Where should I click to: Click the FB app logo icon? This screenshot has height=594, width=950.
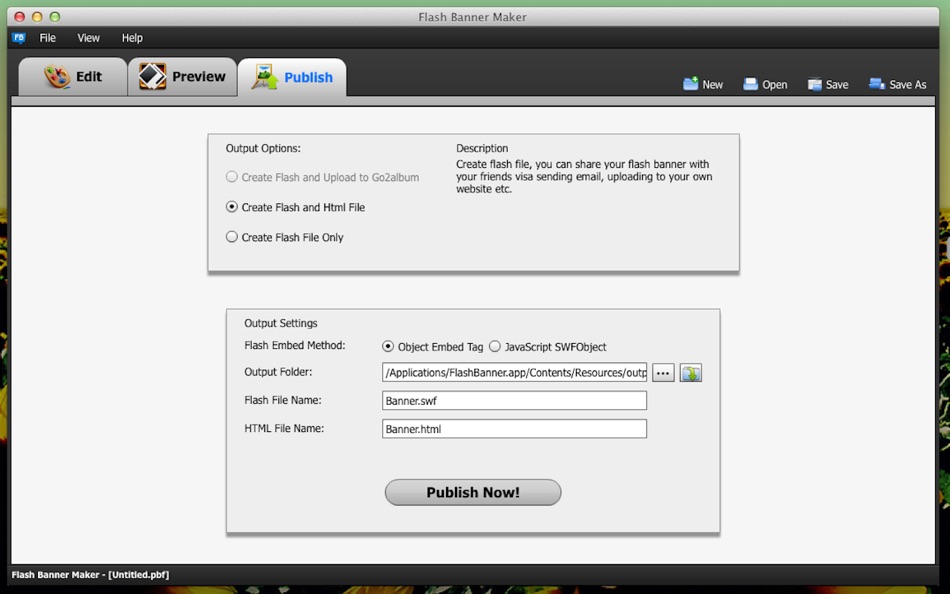[19, 38]
